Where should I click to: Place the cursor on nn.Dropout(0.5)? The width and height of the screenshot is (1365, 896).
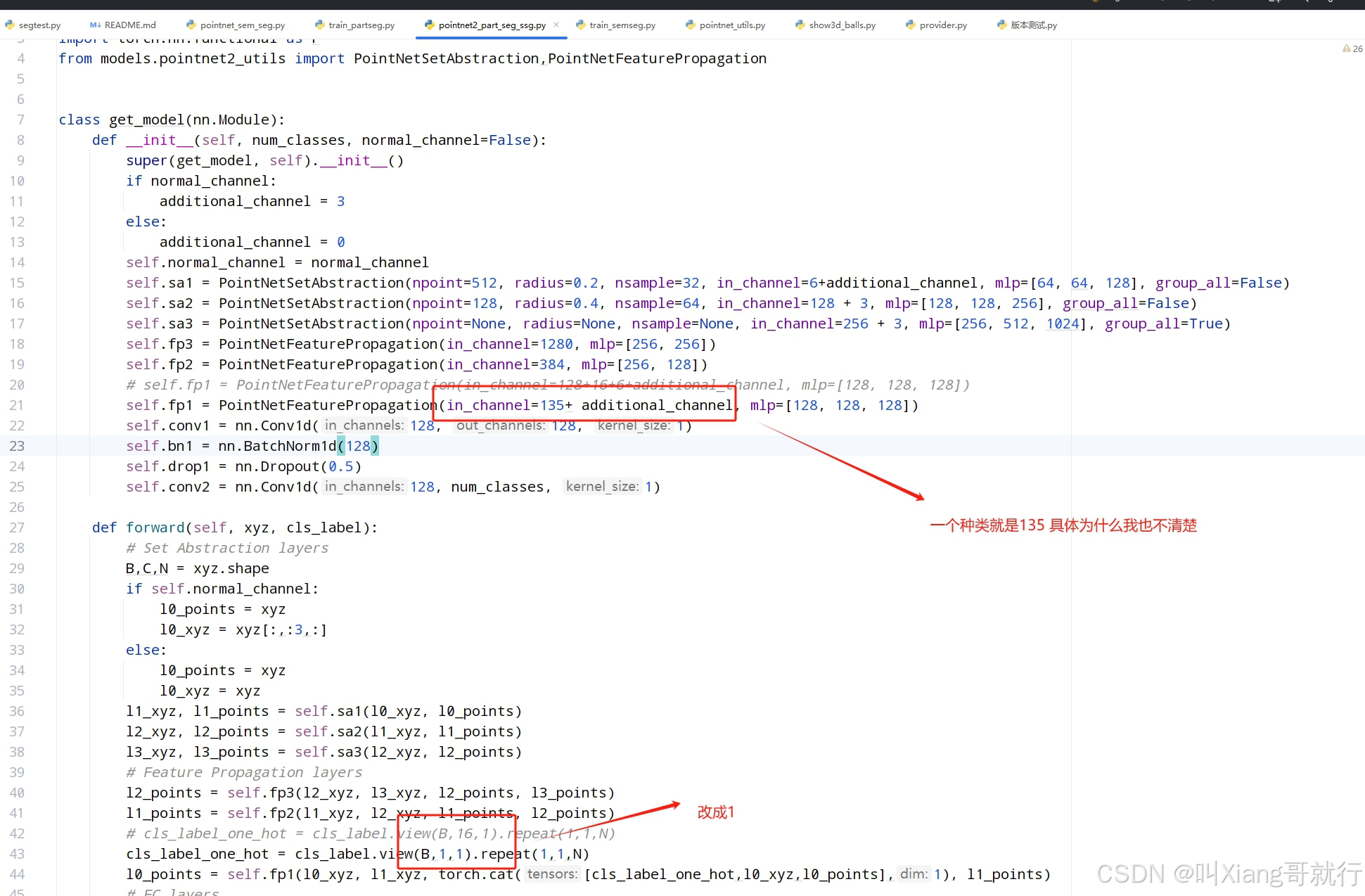297,466
